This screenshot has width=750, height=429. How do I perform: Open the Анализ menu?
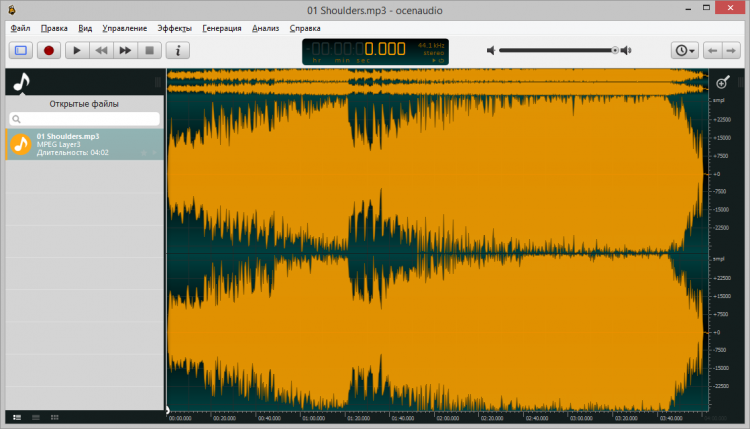(265, 28)
